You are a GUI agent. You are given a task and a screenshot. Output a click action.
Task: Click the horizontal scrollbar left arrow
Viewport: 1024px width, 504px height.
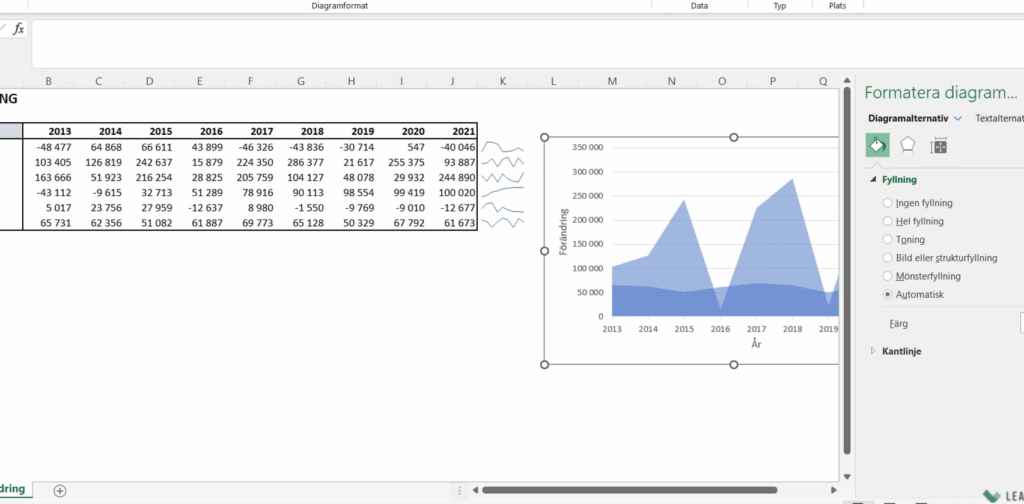pos(475,490)
